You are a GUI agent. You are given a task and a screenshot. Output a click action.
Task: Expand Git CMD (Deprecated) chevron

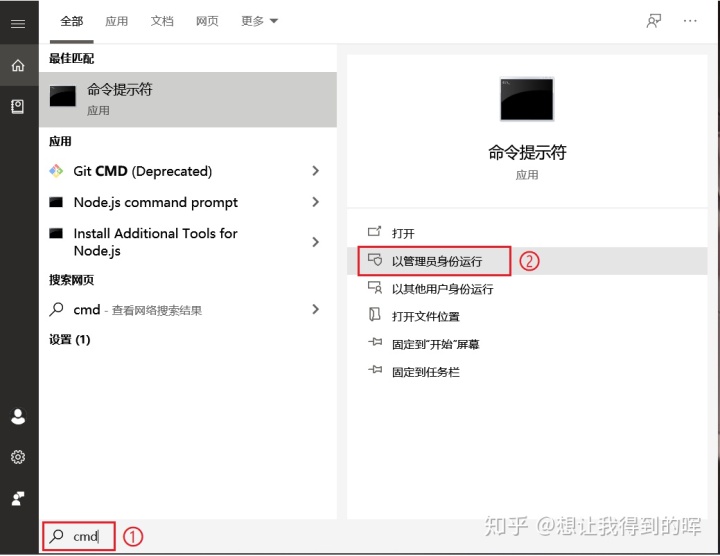[315, 171]
